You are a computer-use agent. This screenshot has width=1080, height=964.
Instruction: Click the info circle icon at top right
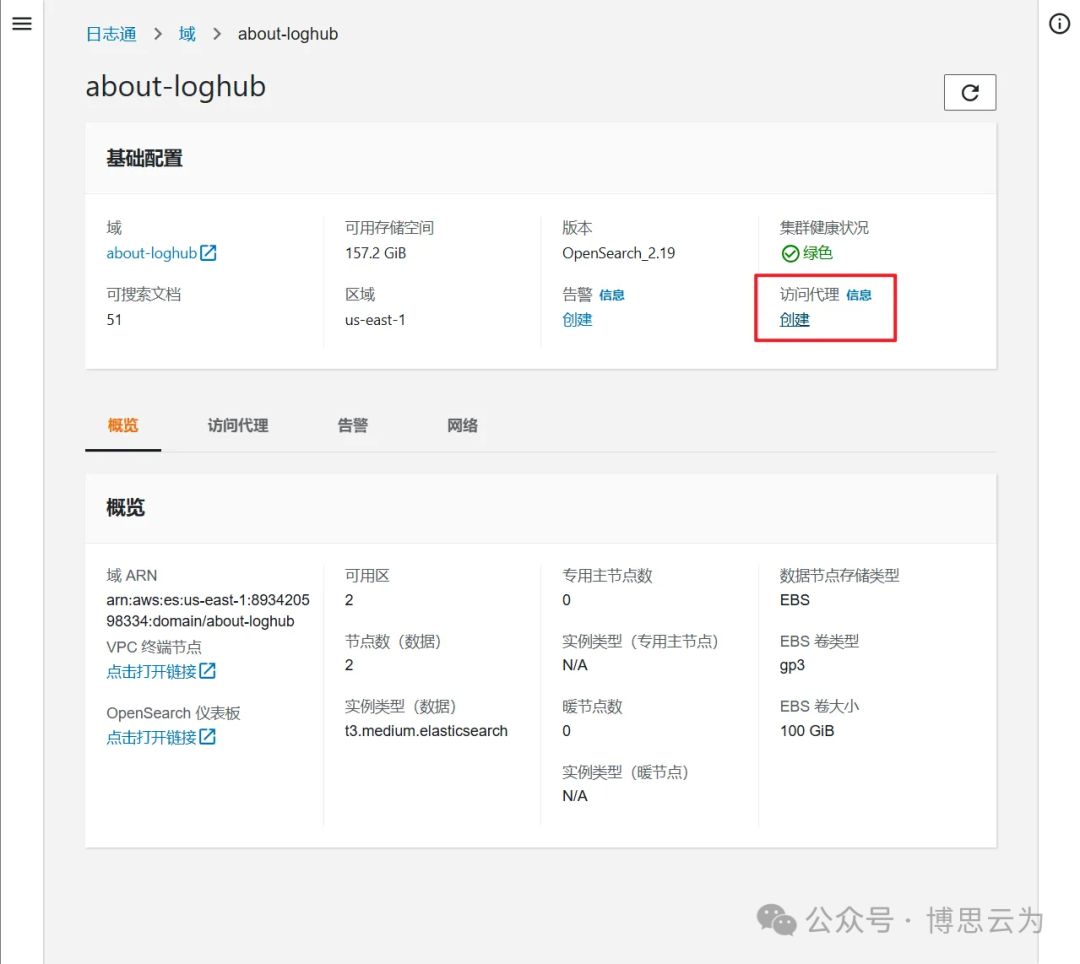1059,24
